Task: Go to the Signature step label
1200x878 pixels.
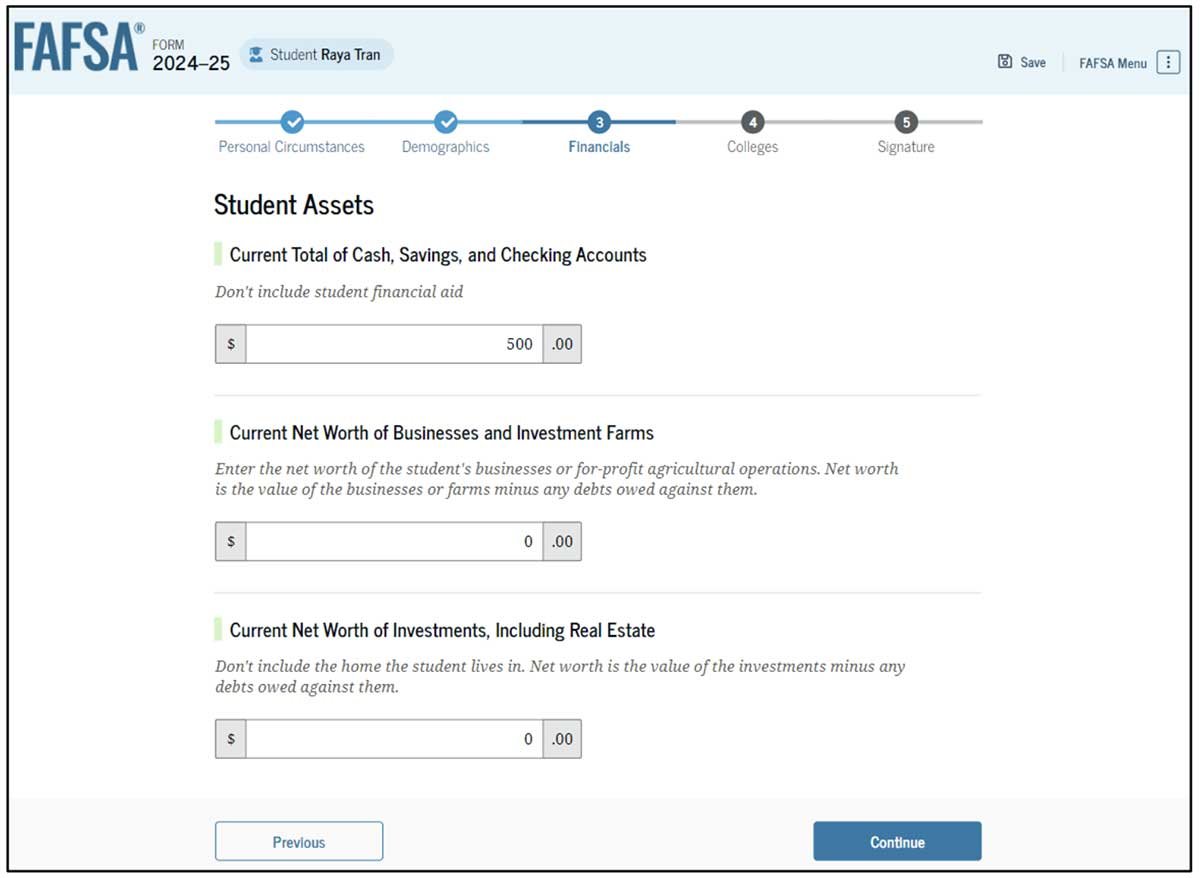Action: 906,147
